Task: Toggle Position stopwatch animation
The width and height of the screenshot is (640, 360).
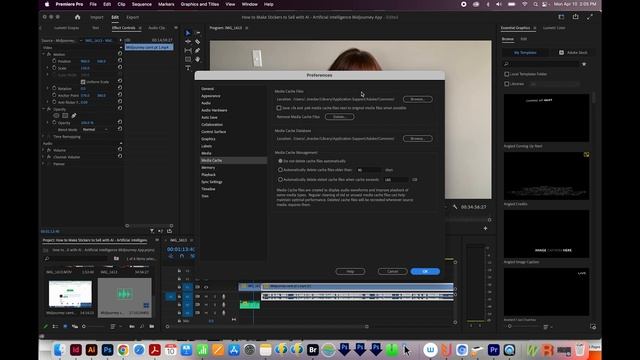Action: point(54,61)
